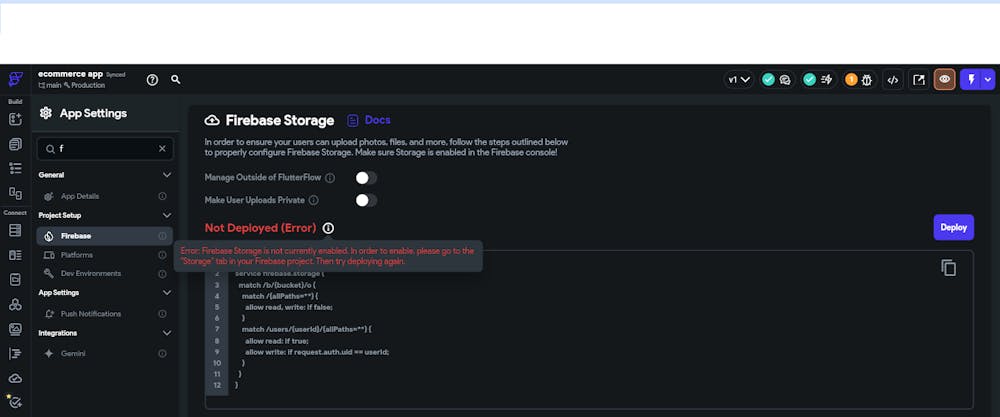Toggle Make User Uploads Private switch
Screen dimensions: 1000x417
point(366,200)
